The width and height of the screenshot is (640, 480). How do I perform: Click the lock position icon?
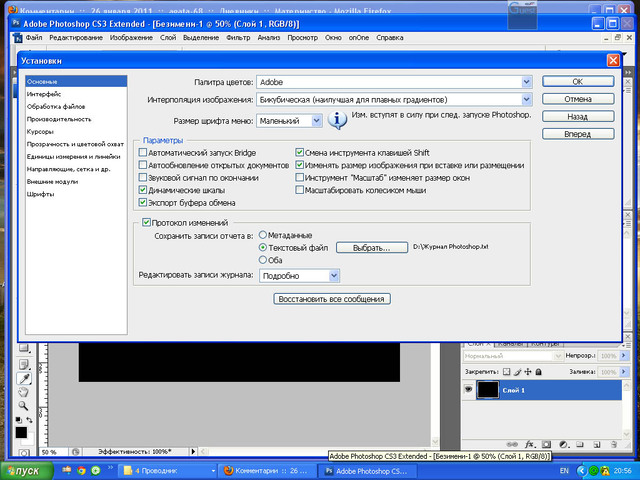pos(528,372)
